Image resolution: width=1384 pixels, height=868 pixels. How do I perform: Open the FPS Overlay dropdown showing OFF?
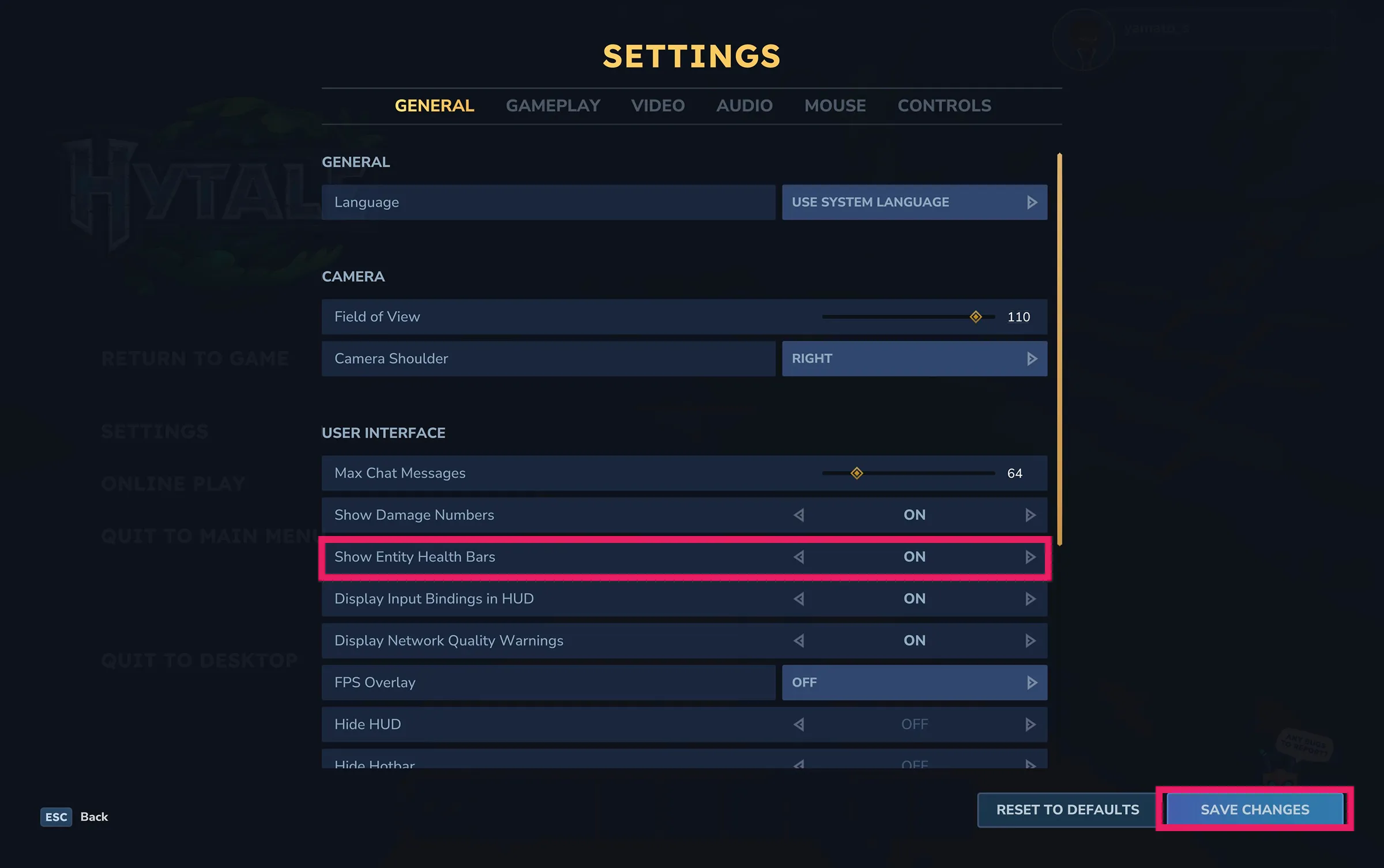(x=914, y=682)
